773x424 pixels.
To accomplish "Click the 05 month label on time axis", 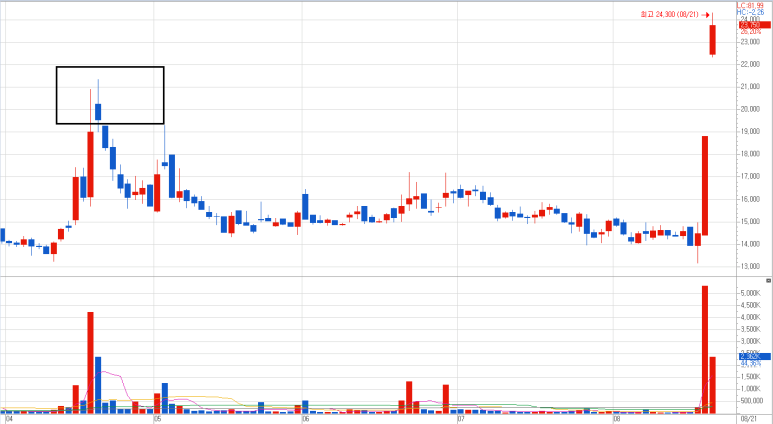I will click(157, 419).
